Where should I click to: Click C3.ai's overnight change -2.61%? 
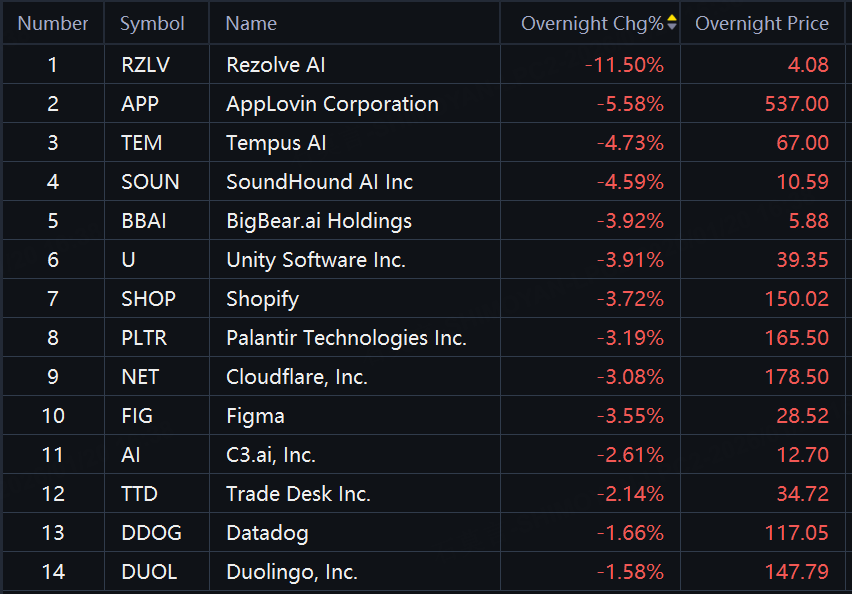click(x=630, y=455)
